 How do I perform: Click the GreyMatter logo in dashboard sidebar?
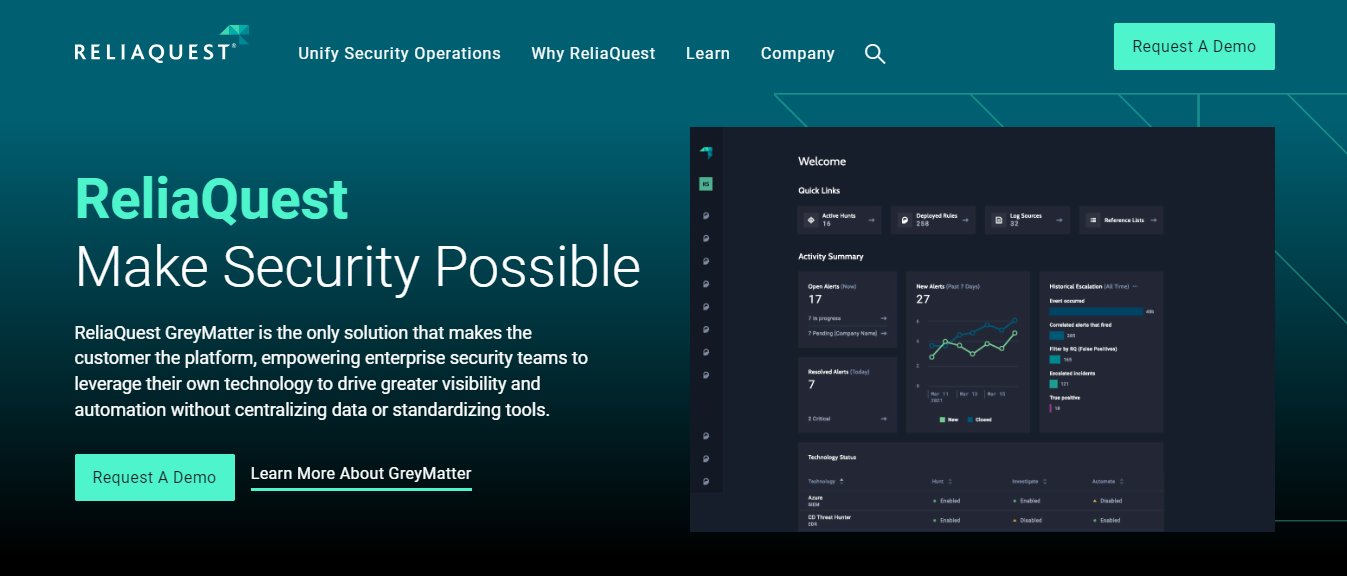pos(706,153)
